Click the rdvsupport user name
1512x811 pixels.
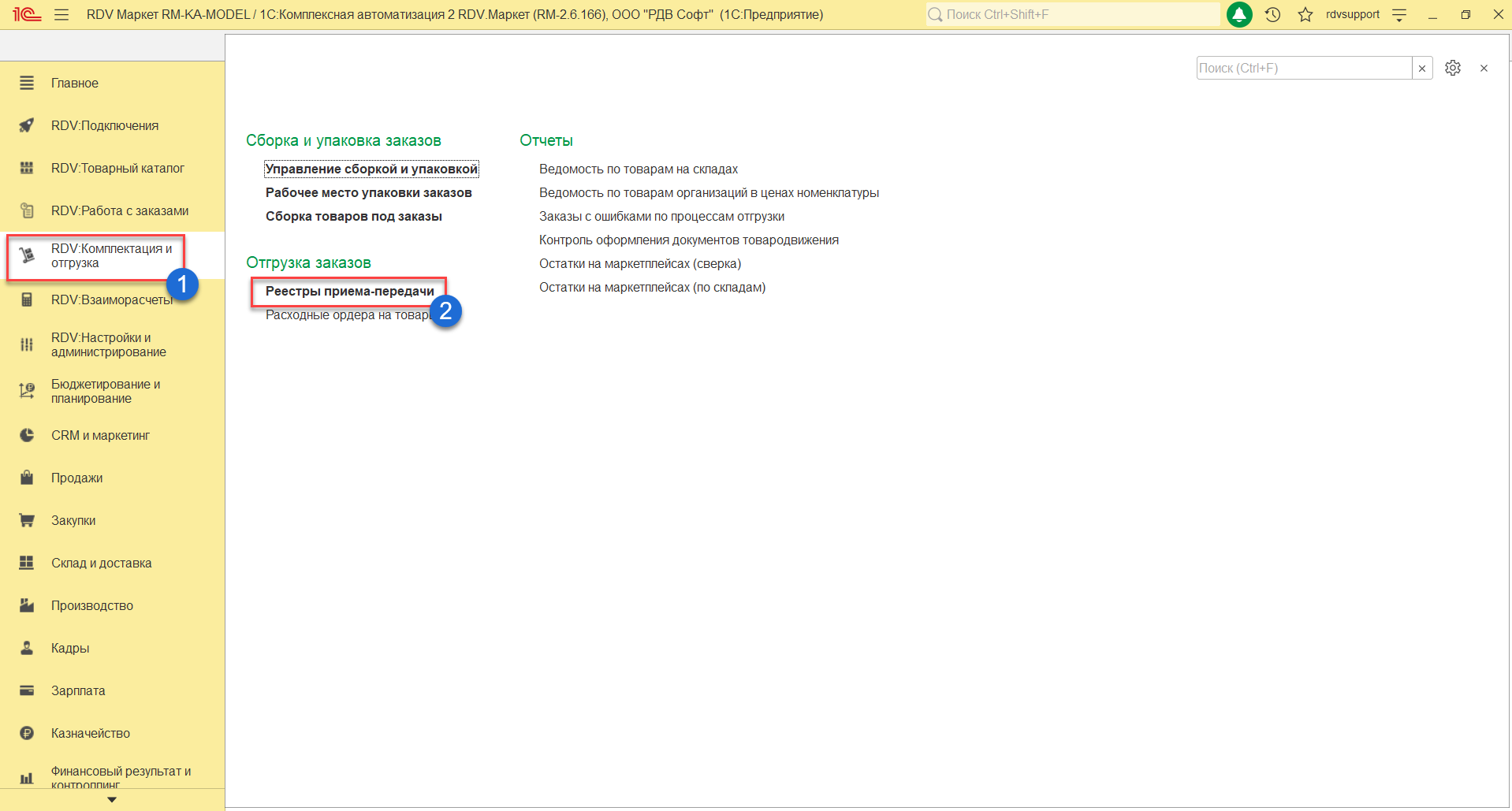pos(1353,14)
